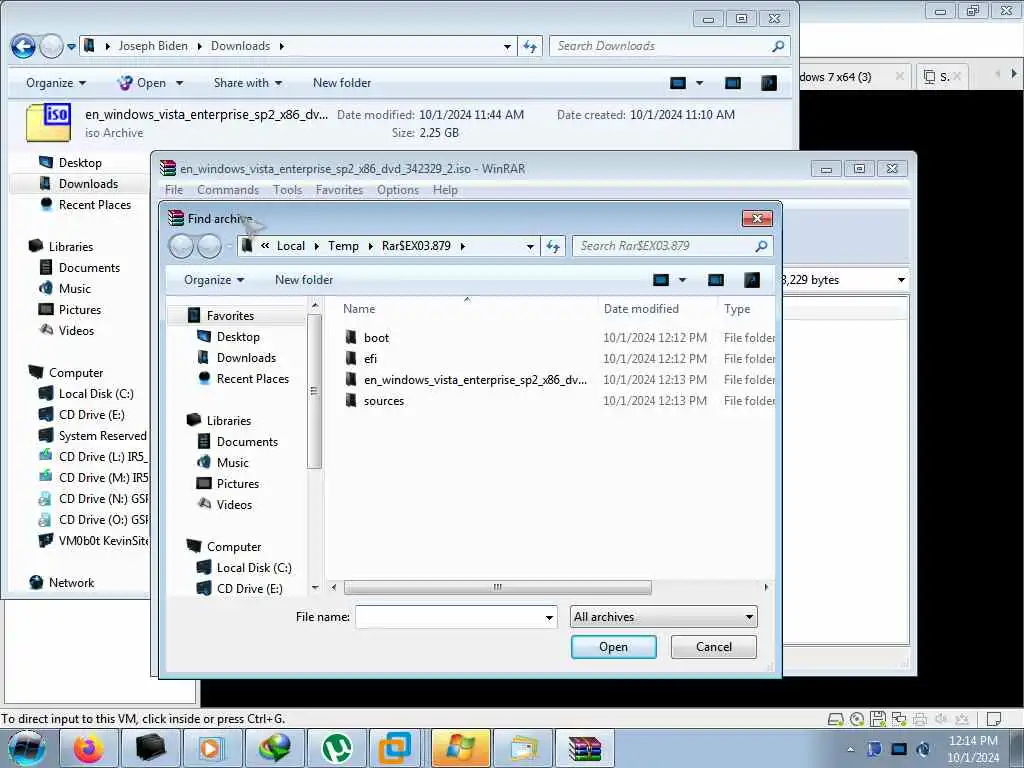Click New folder in Downloads window toolbar

tap(342, 83)
